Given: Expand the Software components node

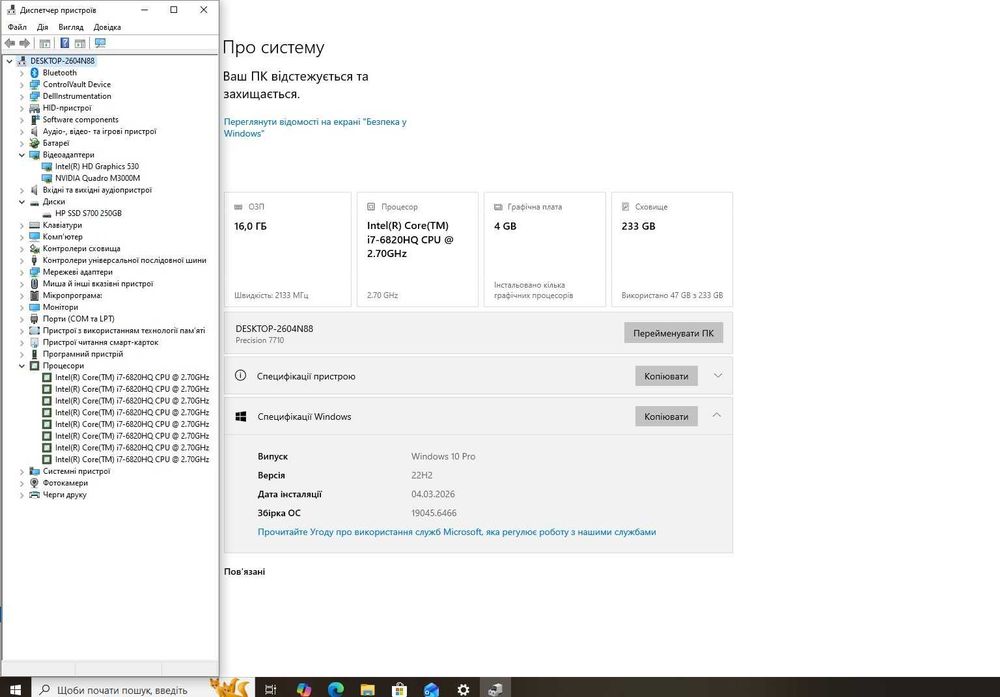Looking at the screenshot, I should (x=22, y=120).
